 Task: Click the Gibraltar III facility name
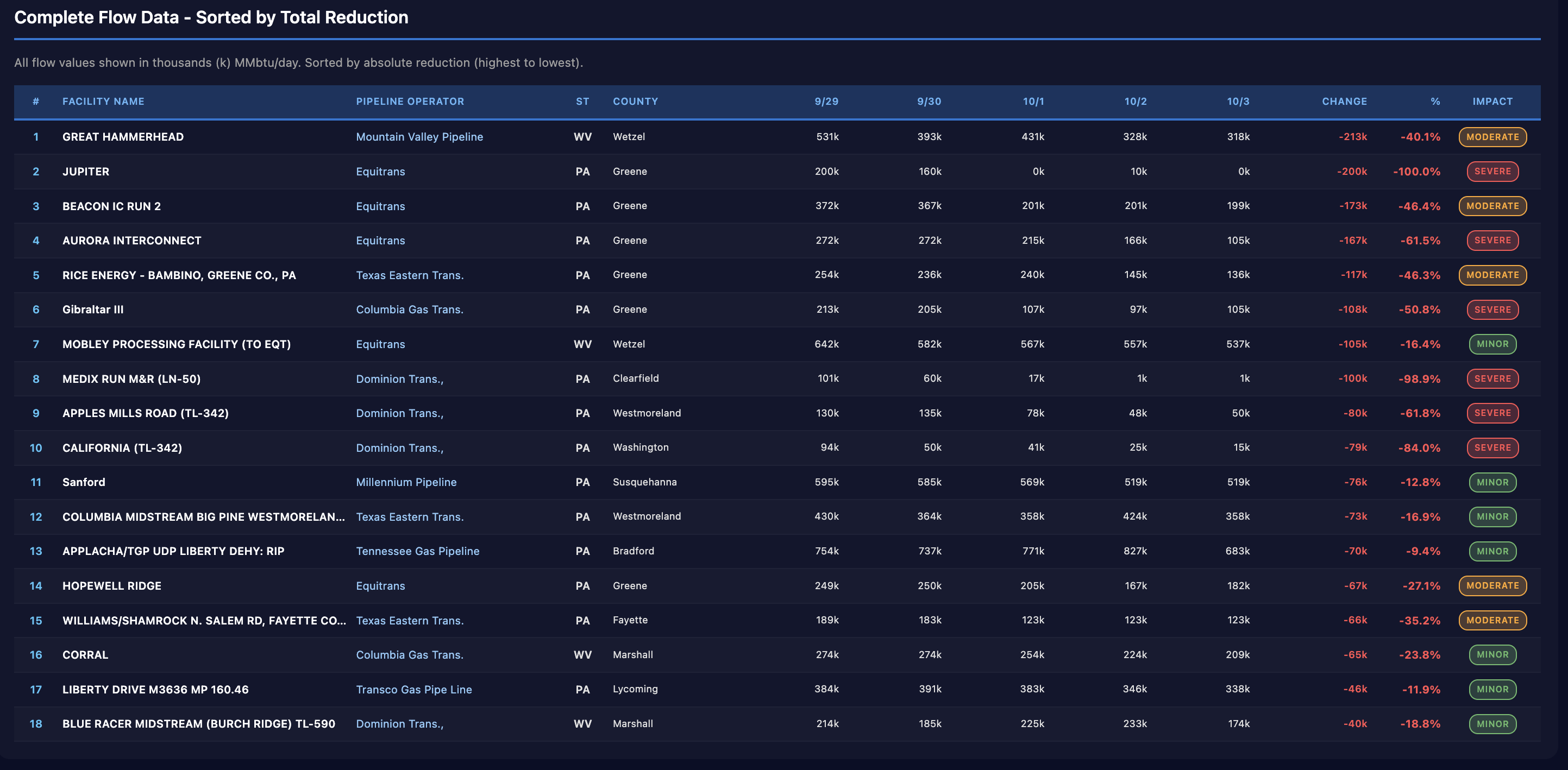point(92,310)
